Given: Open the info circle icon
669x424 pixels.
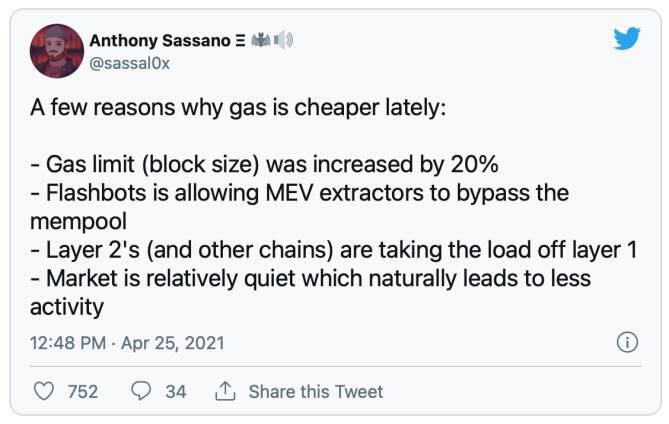Looking at the screenshot, I should [627, 342].
